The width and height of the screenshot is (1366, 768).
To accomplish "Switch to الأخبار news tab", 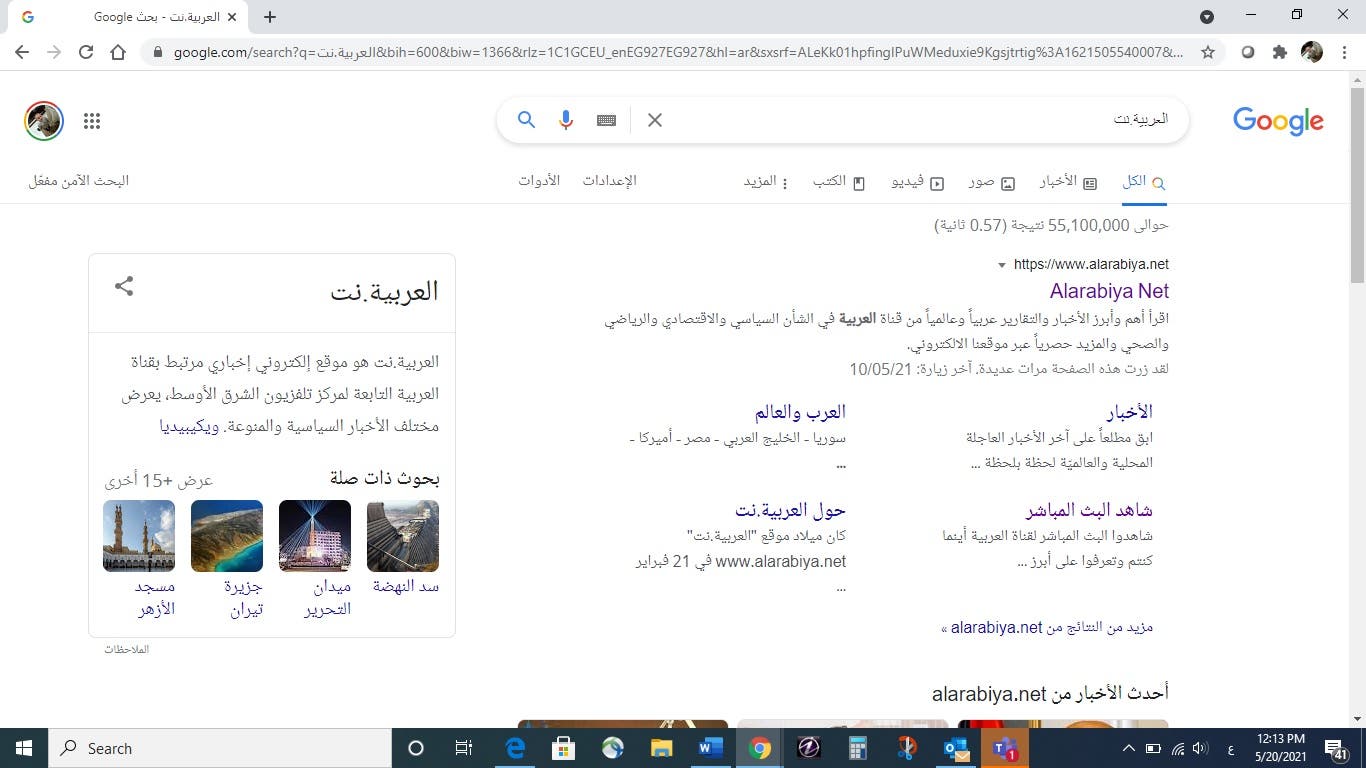I will click(1068, 181).
